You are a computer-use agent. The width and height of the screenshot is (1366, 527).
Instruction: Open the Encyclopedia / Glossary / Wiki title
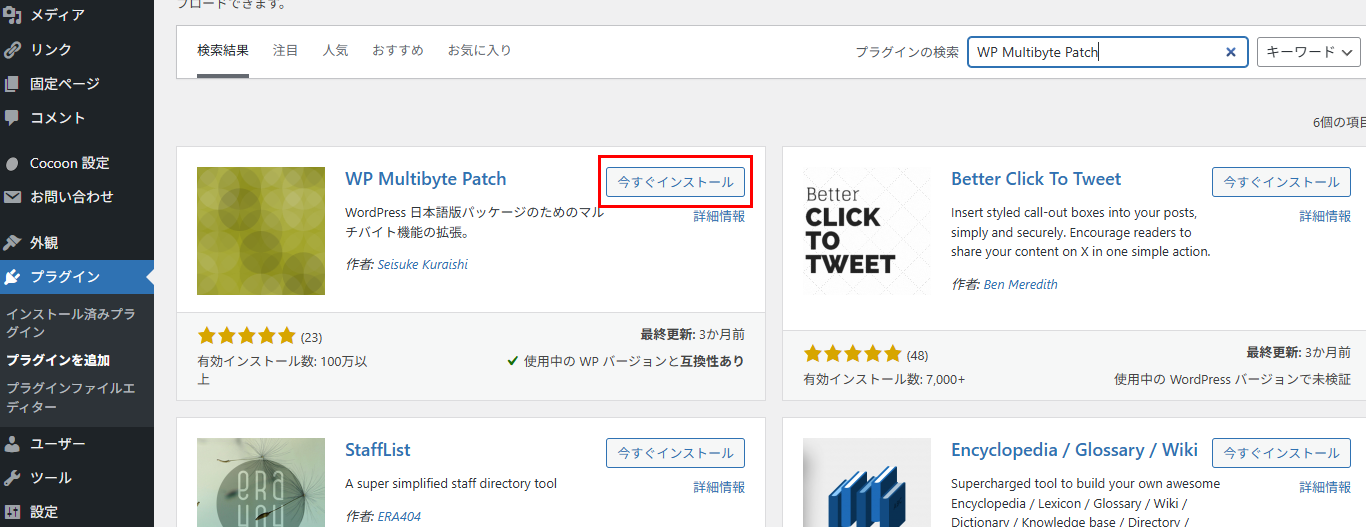pos(1074,450)
